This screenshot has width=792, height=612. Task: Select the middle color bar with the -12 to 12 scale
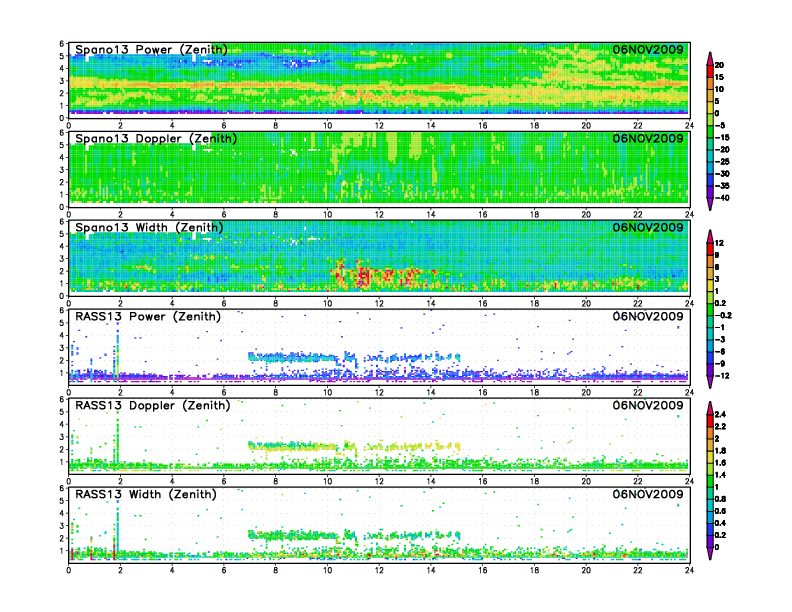[710, 309]
